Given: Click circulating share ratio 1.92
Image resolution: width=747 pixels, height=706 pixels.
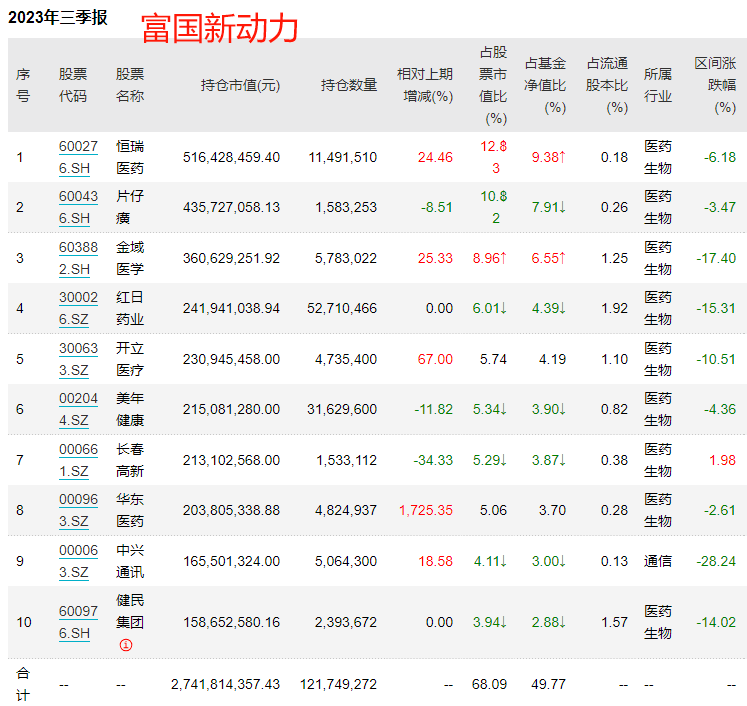Looking at the screenshot, I should (615, 308).
